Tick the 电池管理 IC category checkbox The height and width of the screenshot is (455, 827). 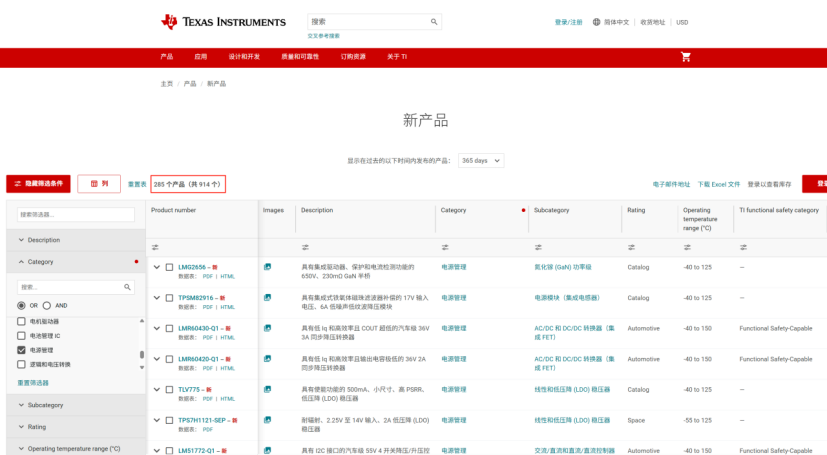tap(21, 335)
